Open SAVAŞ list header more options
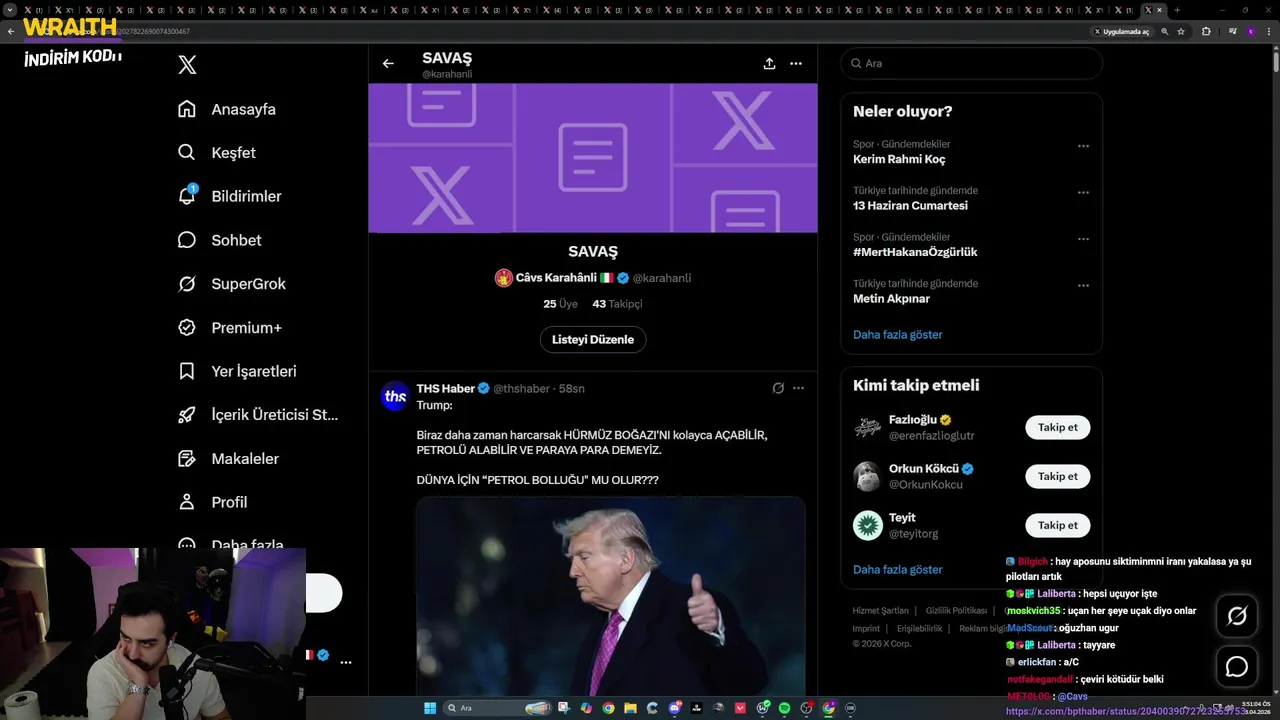Viewport: 1280px width, 720px height. (796, 63)
